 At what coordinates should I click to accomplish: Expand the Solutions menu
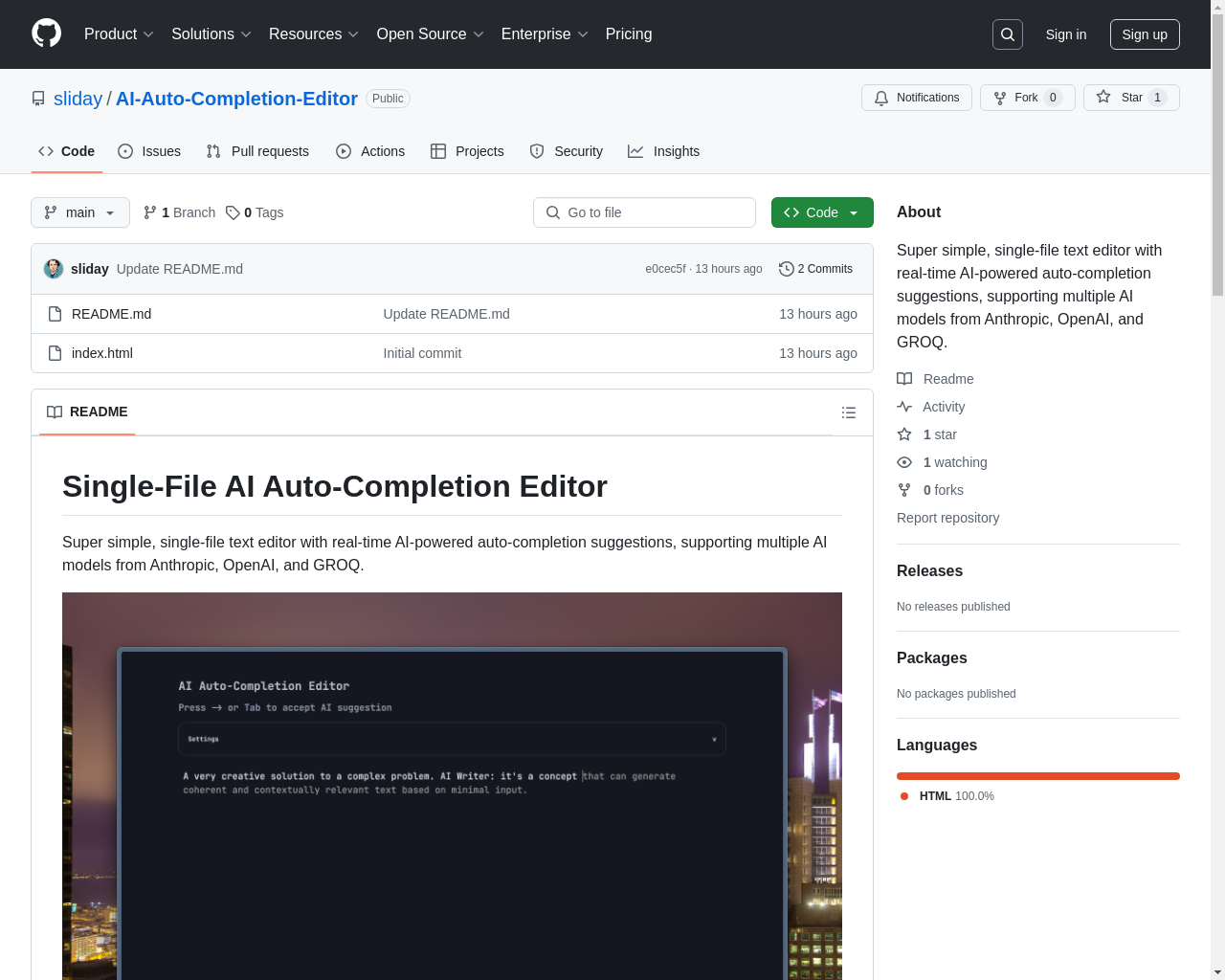tap(212, 34)
